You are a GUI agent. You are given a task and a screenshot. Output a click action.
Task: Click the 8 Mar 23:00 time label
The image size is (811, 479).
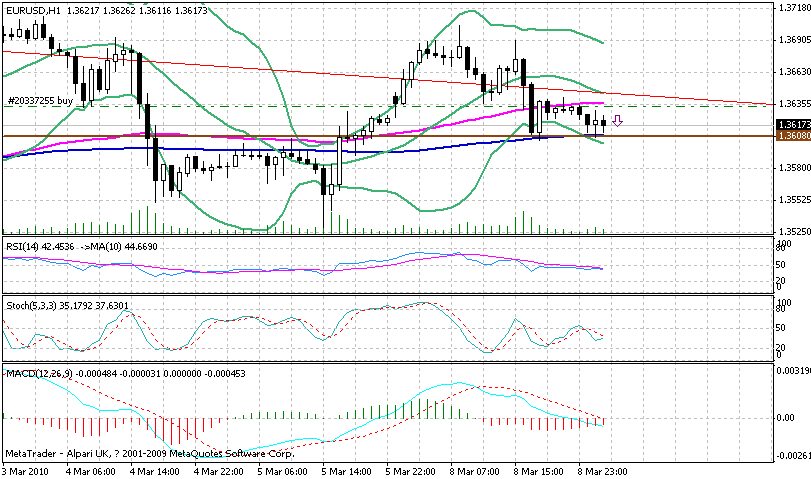[603, 472]
